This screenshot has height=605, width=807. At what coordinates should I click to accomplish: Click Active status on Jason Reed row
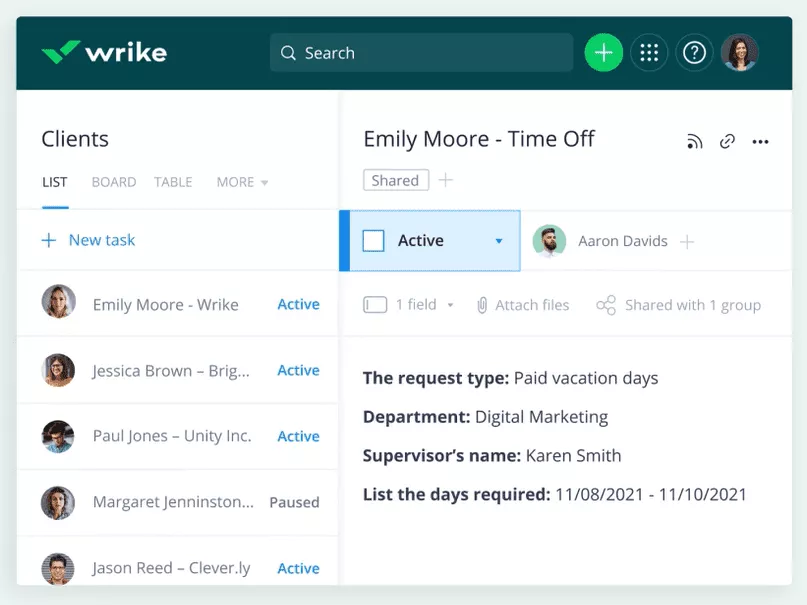coord(299,568)
